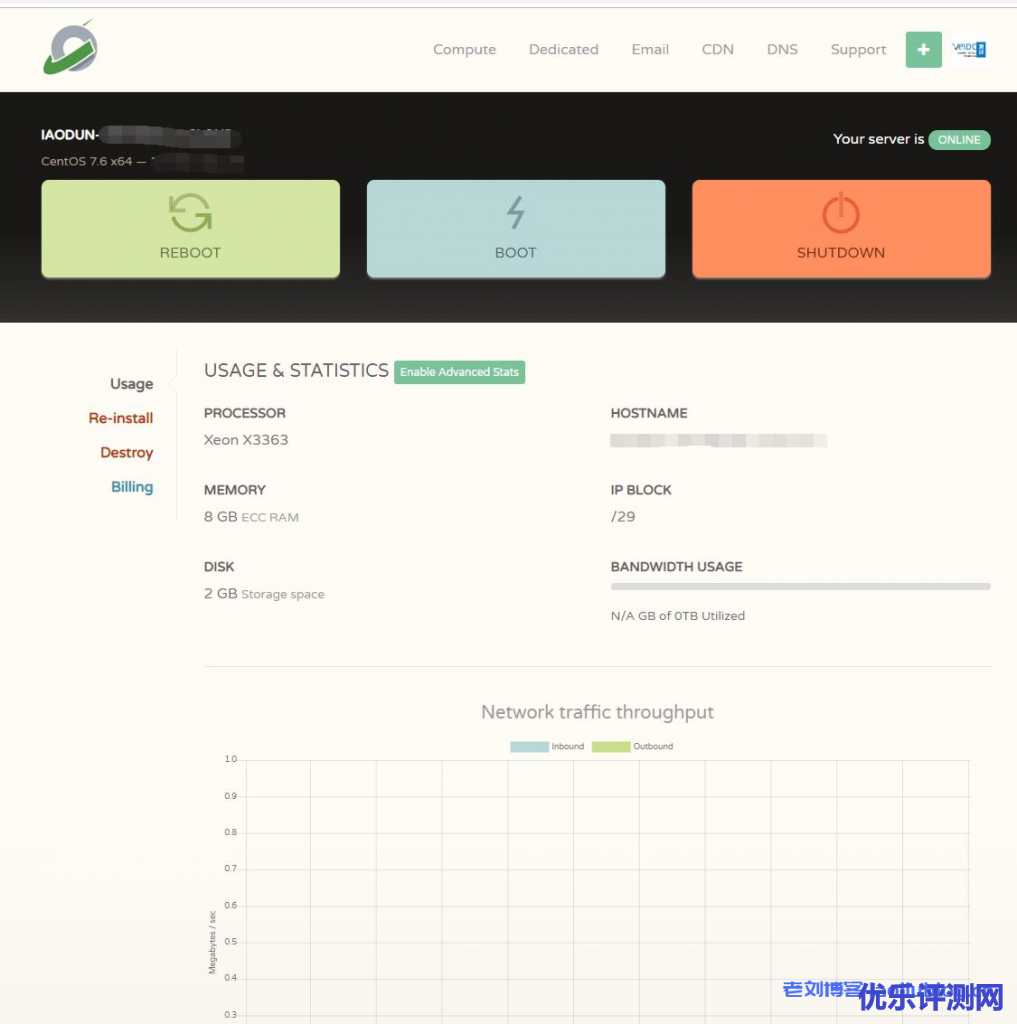1017x1024 pixels.
Task: Open the Email nav item
Action: 650,49
